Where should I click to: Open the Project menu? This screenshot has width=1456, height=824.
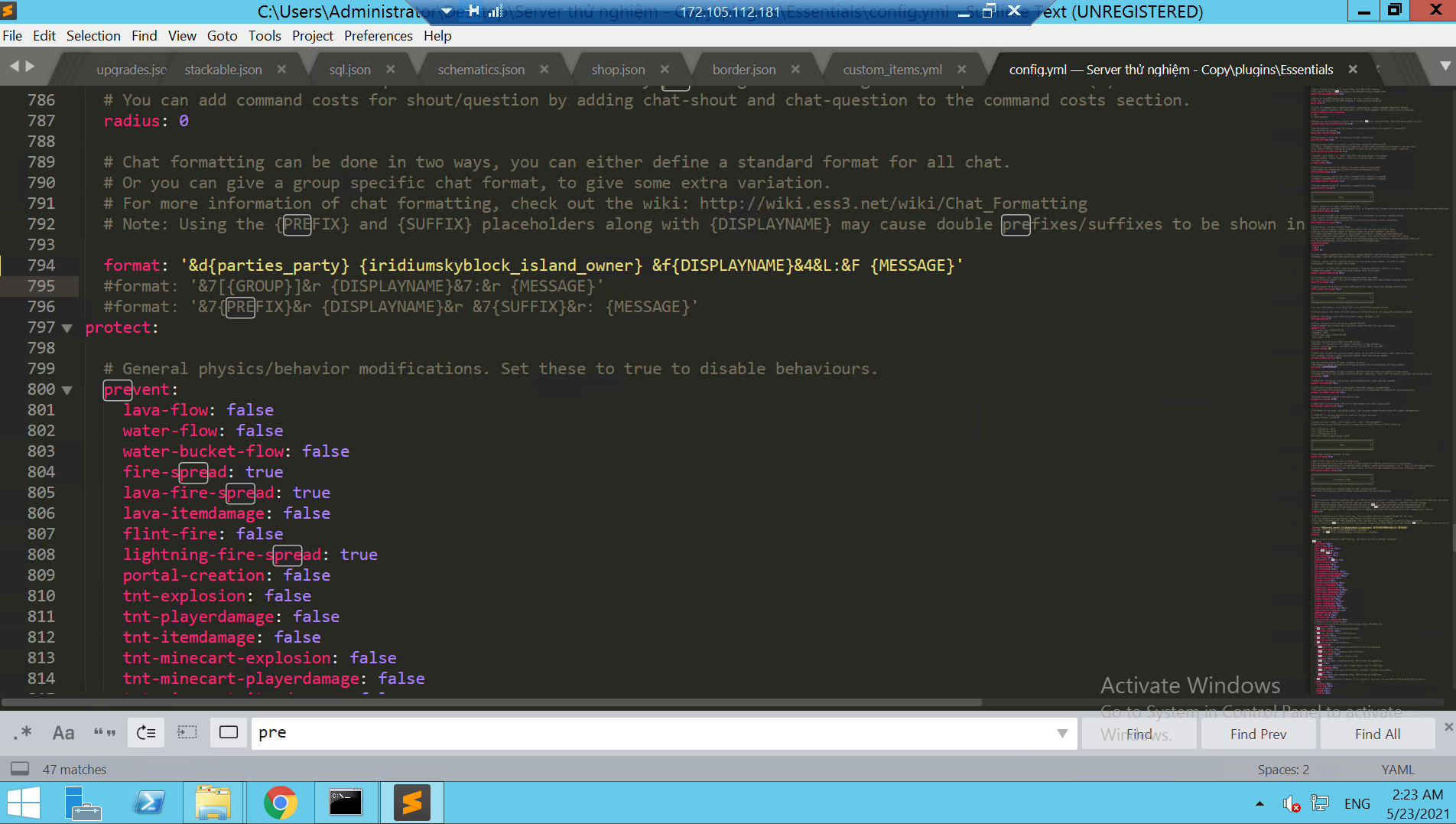coord(313,36)
